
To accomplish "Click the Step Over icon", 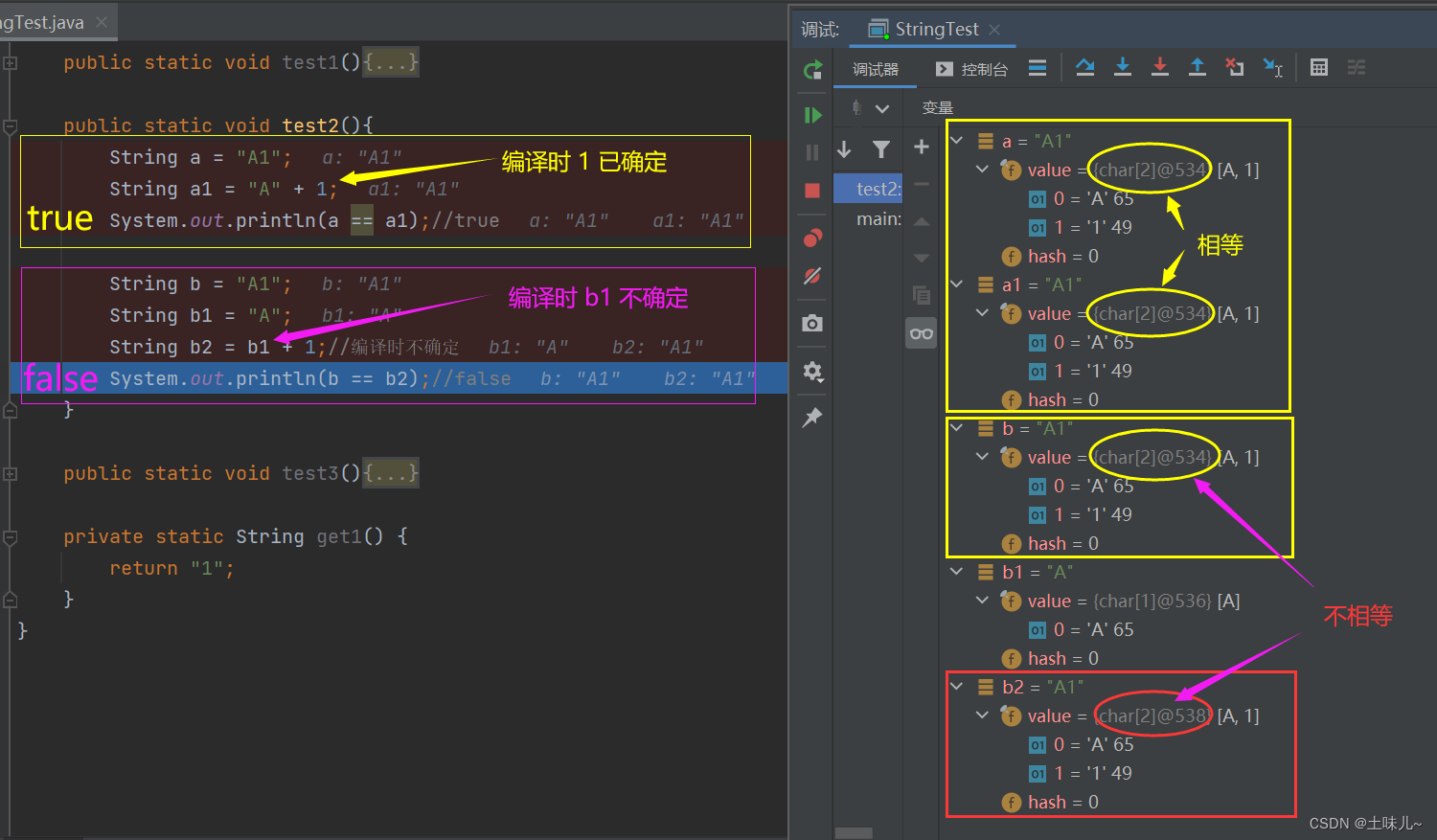I will (x=1084, y=67).
